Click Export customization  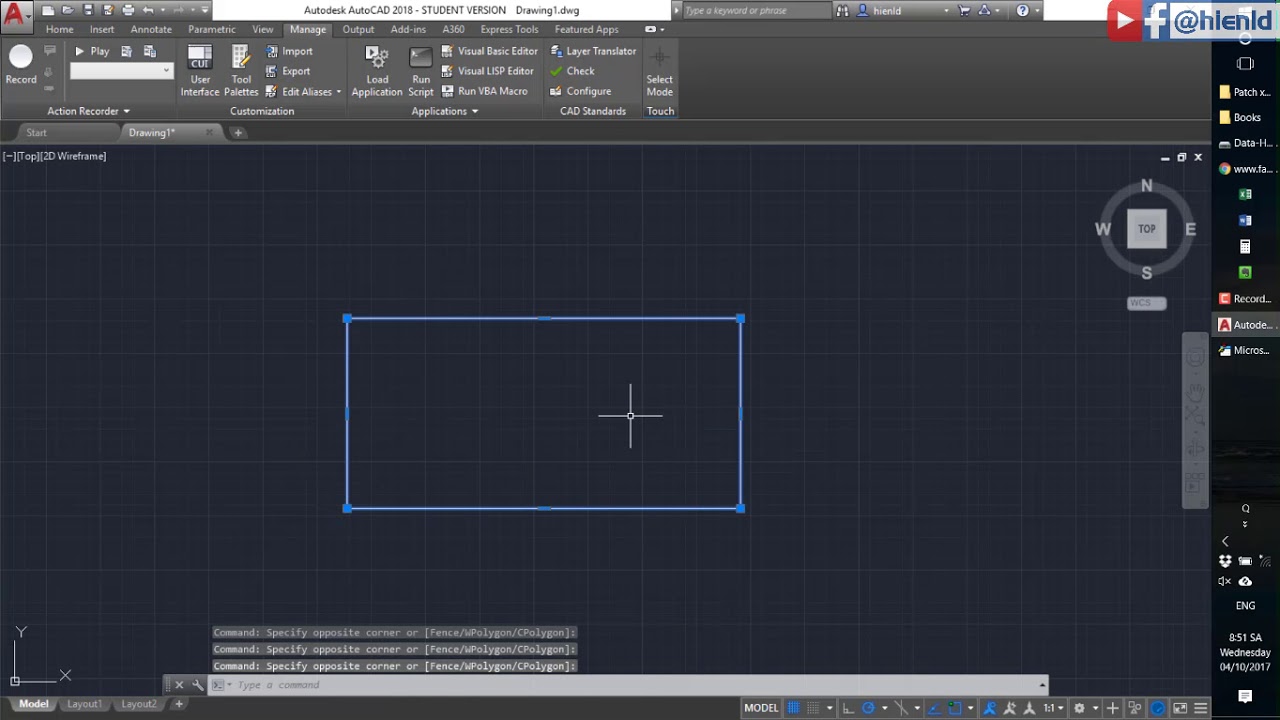coord(288,71)
